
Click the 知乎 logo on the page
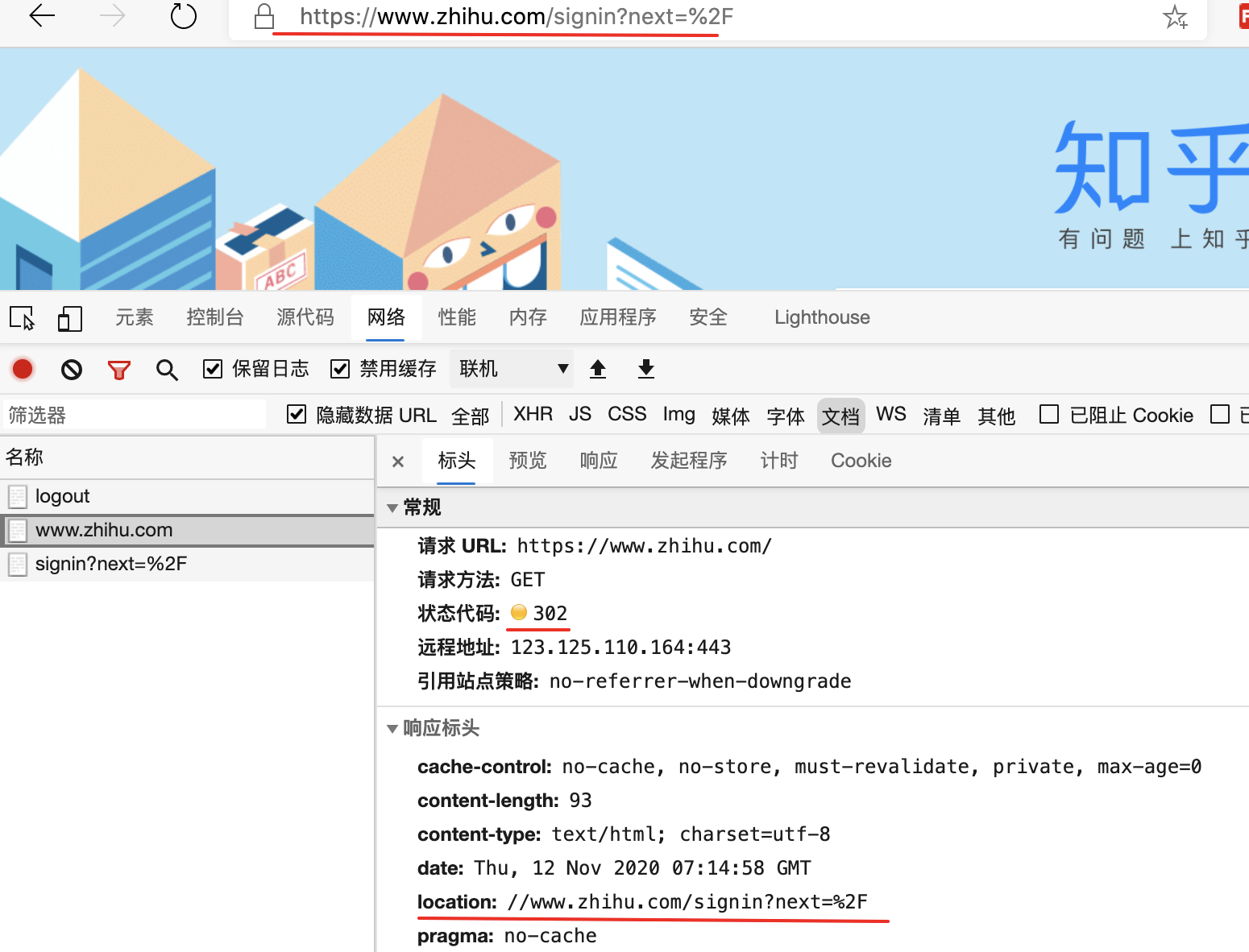click(1151, 168)
